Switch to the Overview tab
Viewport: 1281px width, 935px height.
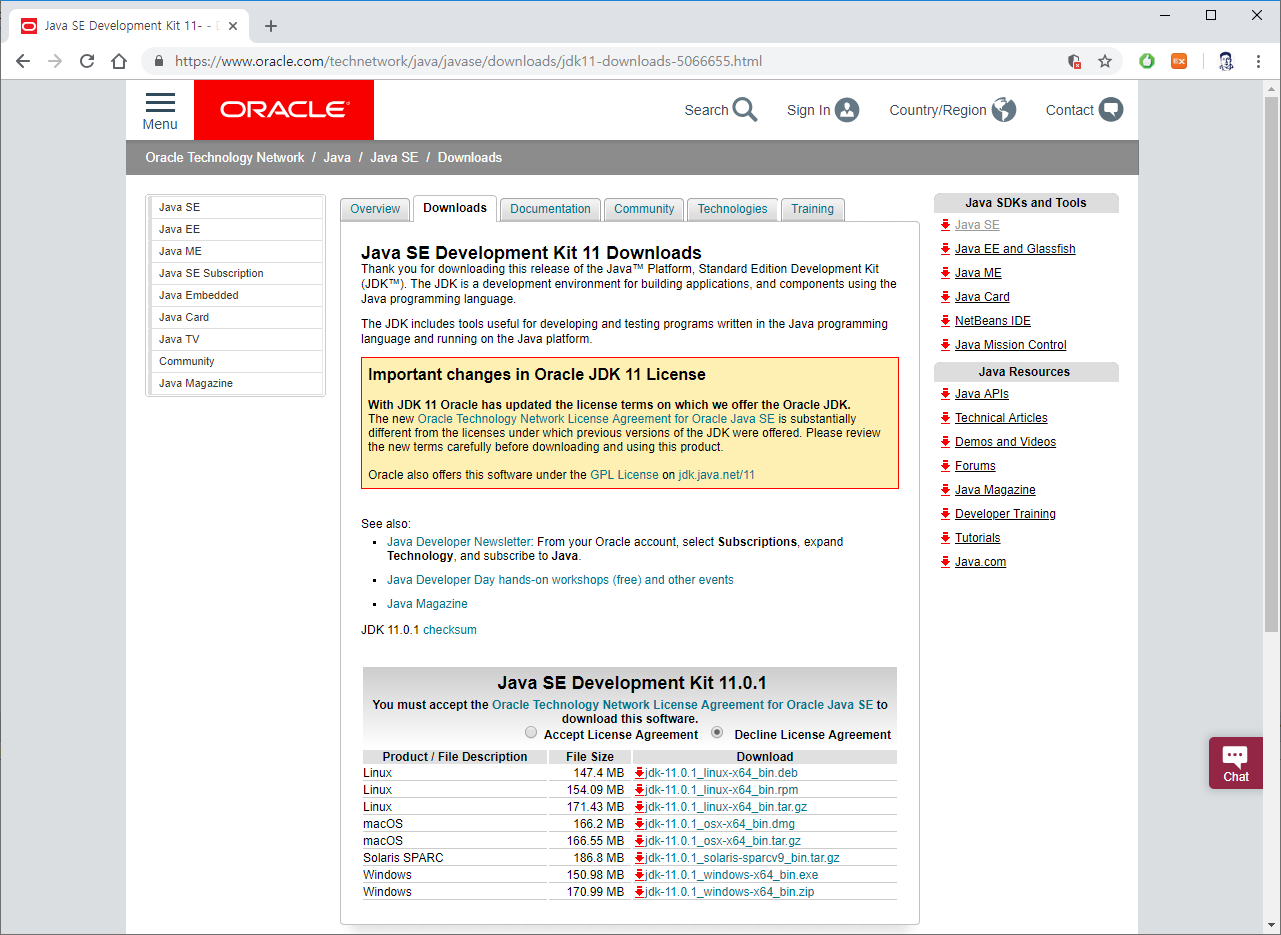coord(375,209)
